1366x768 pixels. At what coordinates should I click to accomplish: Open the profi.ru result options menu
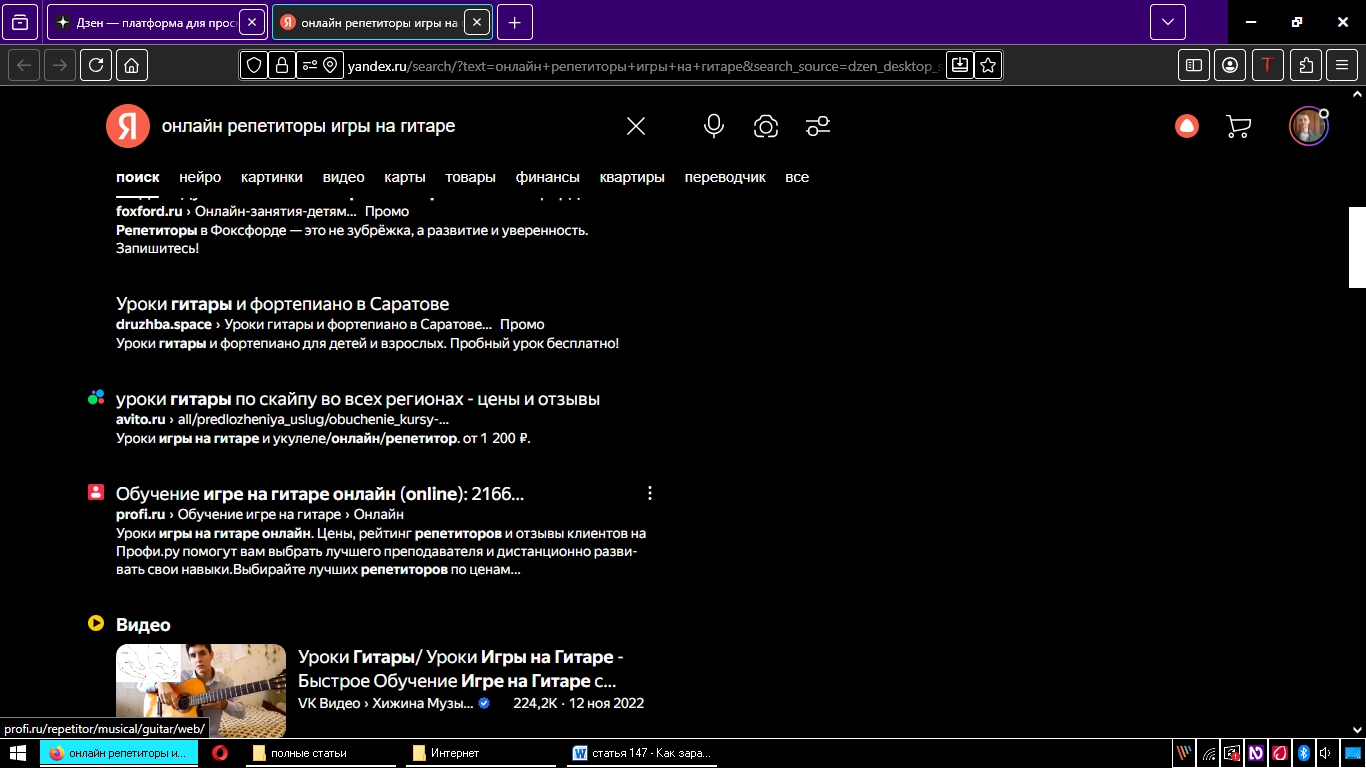[x=650, y=493]
